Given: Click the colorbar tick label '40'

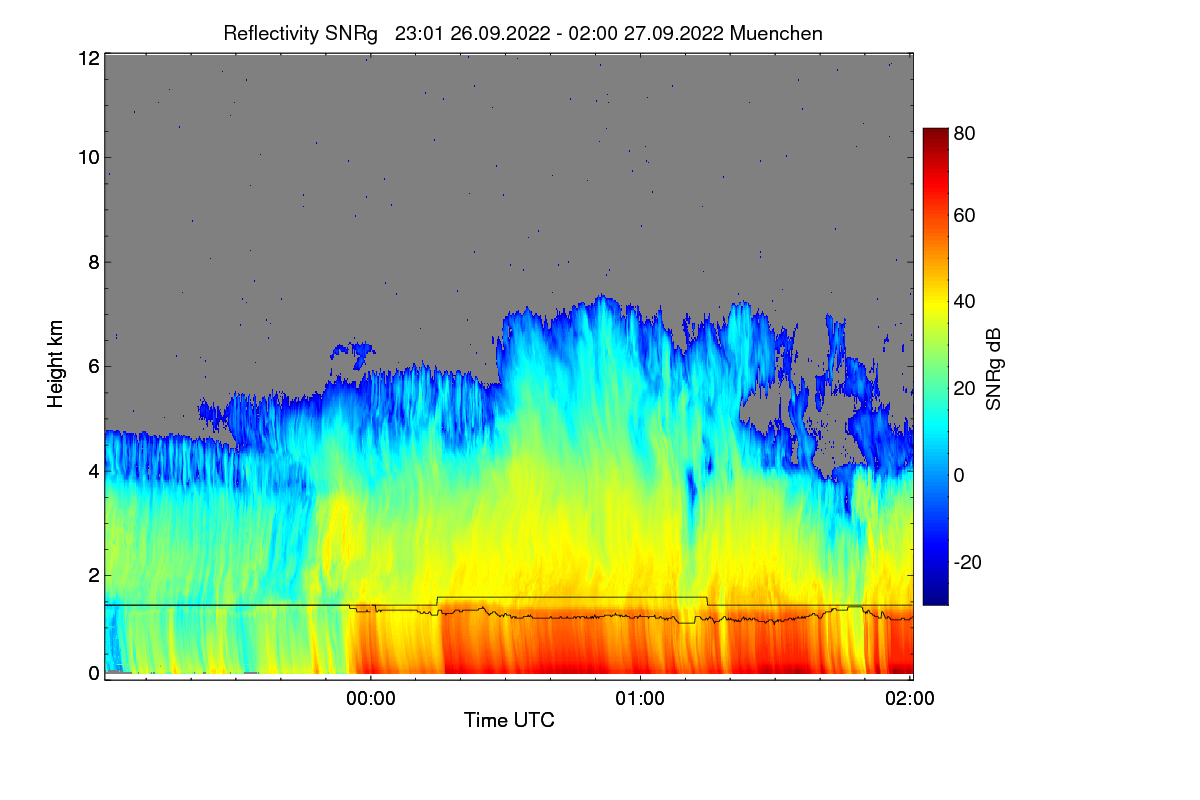Looking at the screenshot, I should click(965, 301).
